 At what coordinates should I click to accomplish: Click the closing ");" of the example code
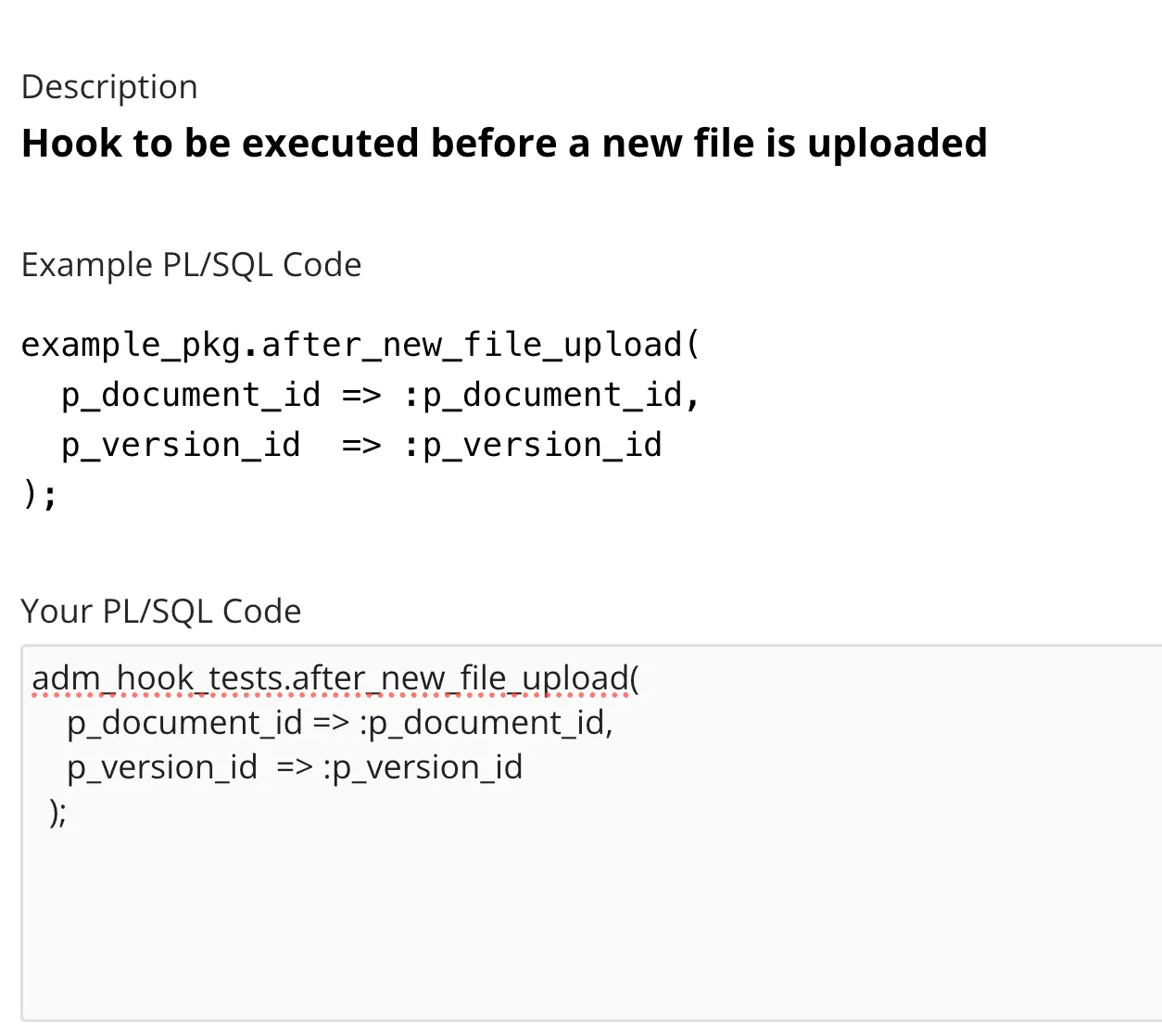click(x=39, y=494)
